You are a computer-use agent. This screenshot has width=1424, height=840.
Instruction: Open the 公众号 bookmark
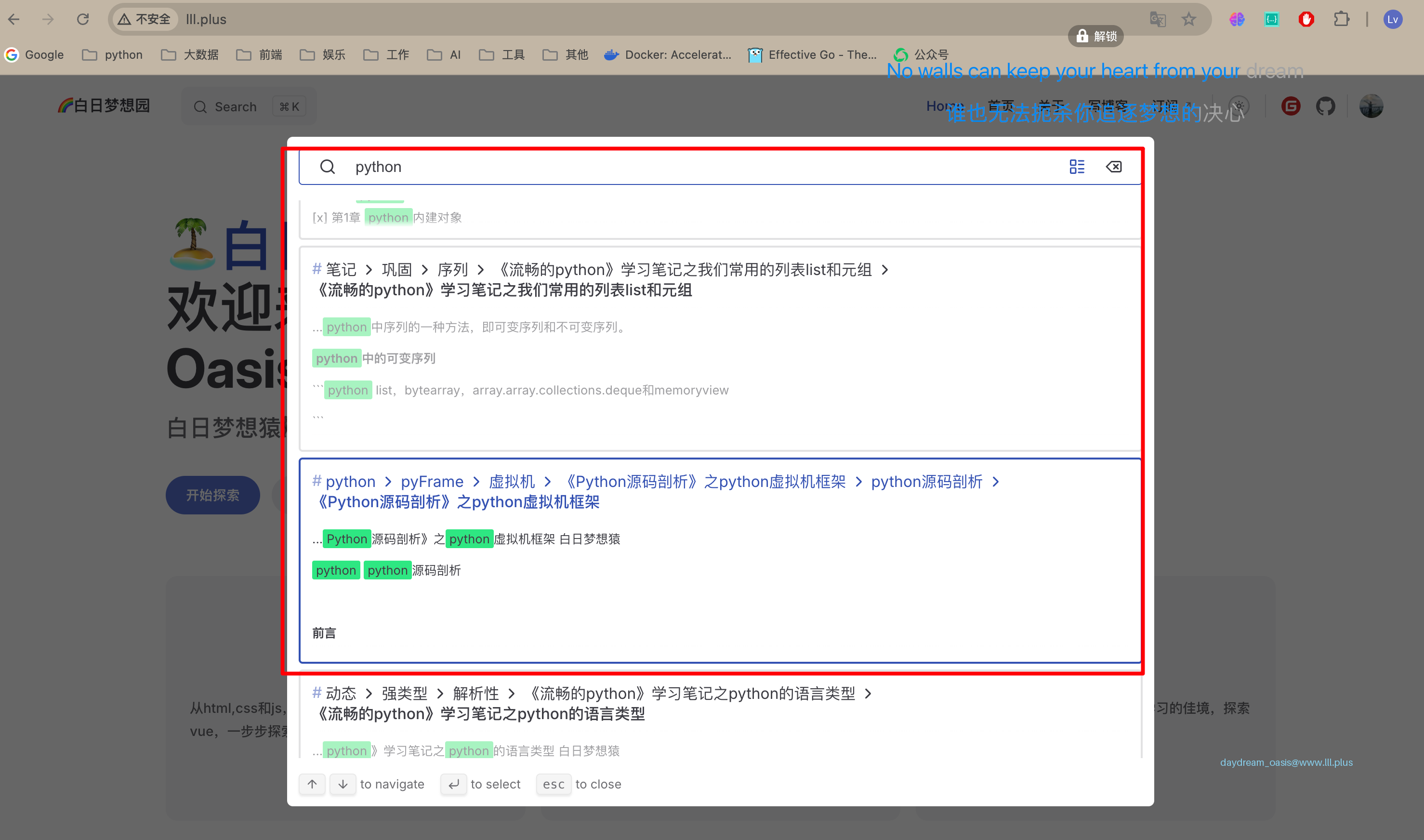(921, 54)
